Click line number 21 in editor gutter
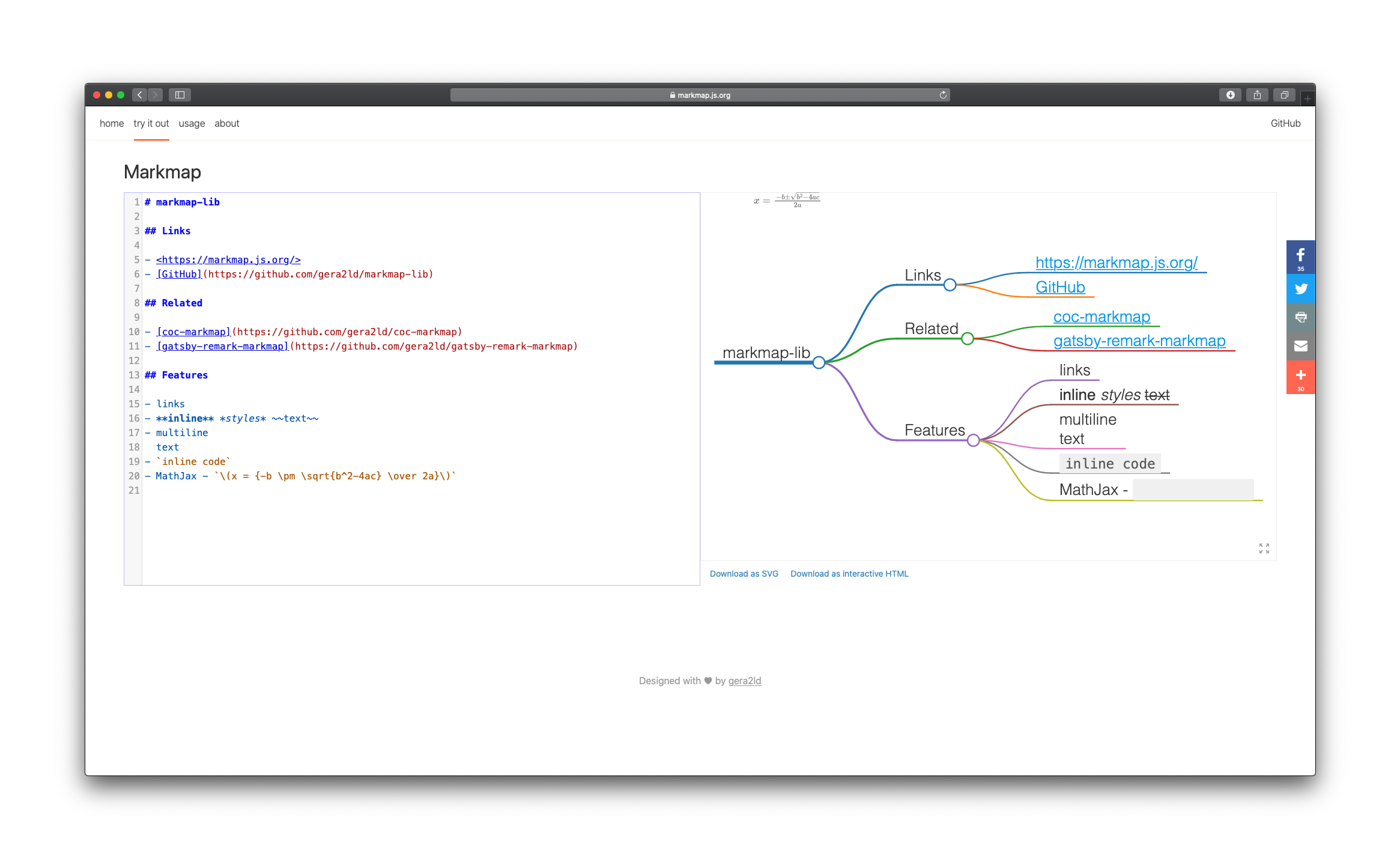Image resolution: width=1400 pixels, height=862 pixels. pos(134,490)
